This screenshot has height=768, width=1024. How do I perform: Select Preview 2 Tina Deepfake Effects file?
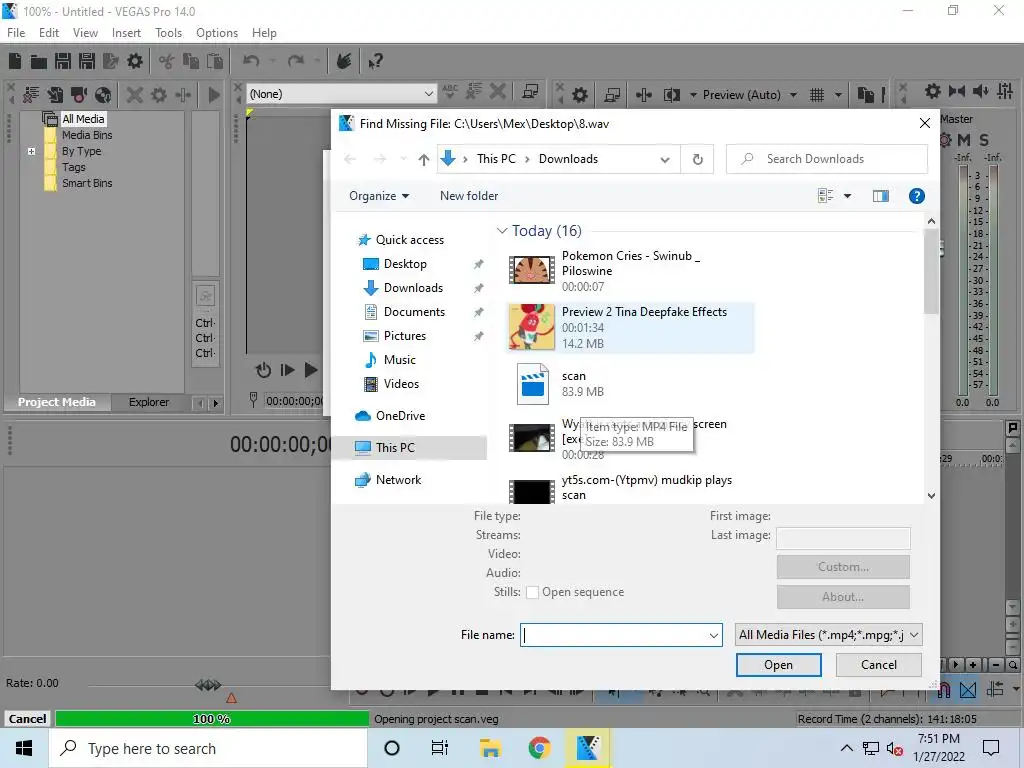pyautogui.click(x=630, y=328)
